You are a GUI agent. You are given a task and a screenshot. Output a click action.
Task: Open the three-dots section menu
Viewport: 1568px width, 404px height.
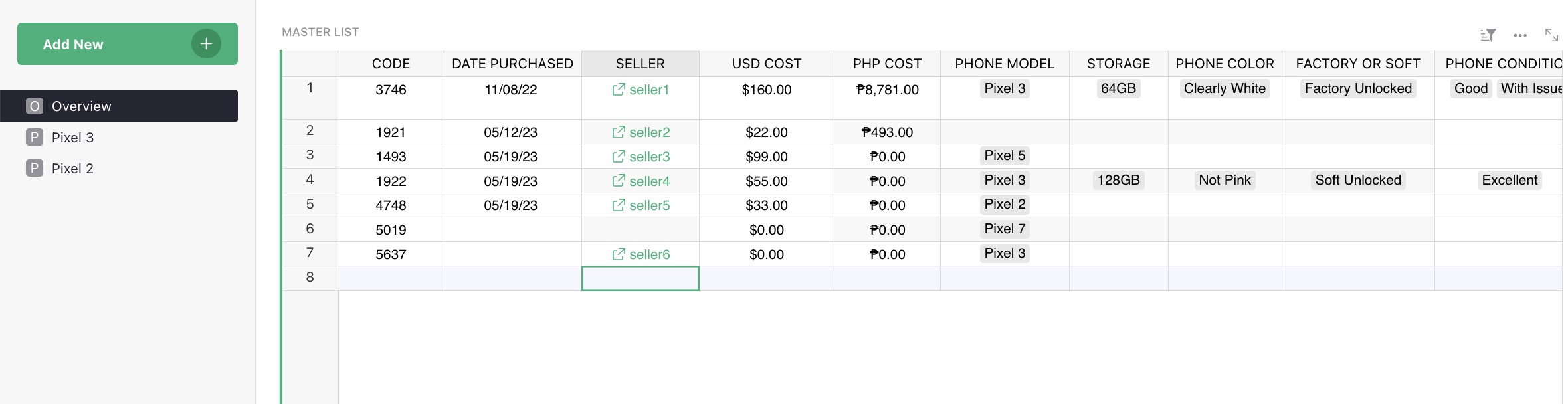[x=1520, y=35]
